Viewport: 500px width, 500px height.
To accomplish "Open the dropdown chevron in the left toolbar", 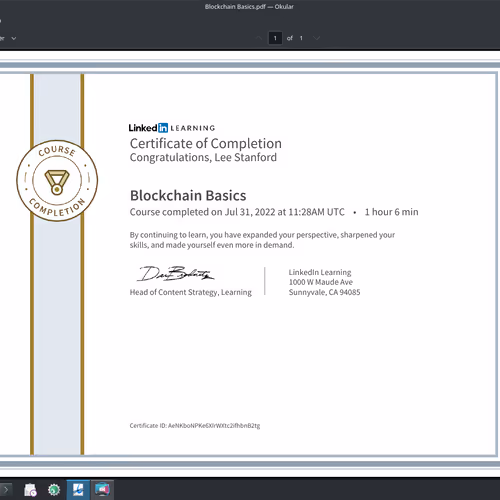I will (x=14, y=38).
